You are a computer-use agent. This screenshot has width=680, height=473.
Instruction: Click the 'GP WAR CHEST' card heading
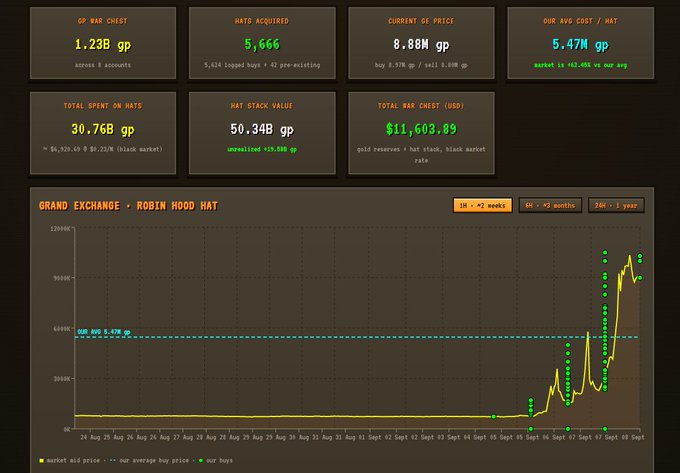tap(103, 21)
